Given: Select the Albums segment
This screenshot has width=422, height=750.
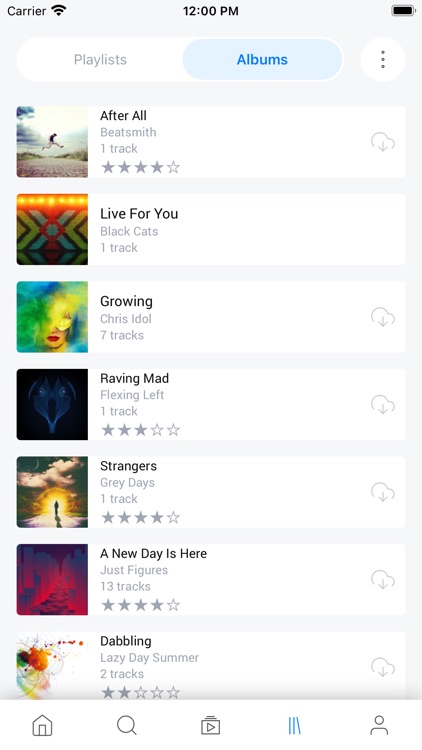Looking at the screenshot, I should pos(262,59).
